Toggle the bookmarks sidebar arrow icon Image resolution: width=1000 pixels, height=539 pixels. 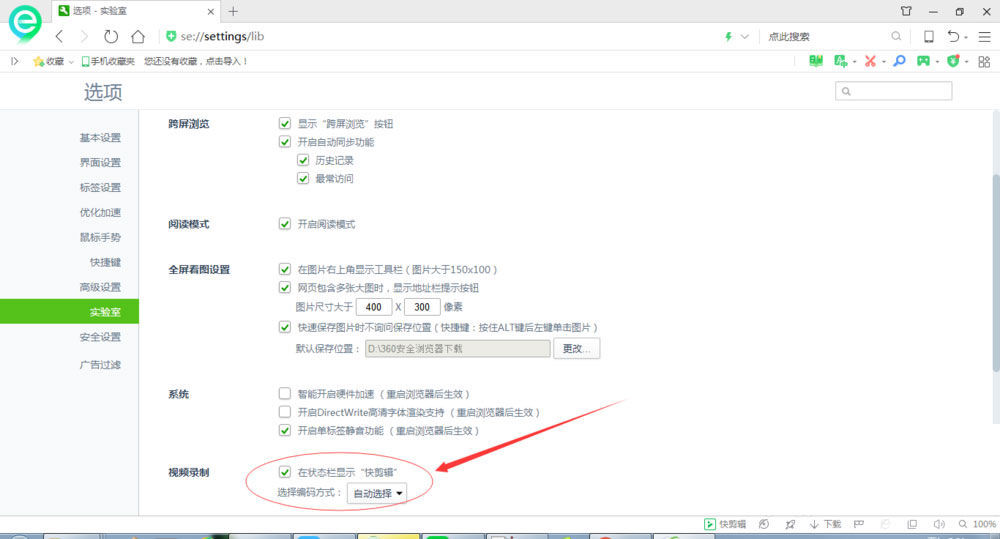(15, 61)
